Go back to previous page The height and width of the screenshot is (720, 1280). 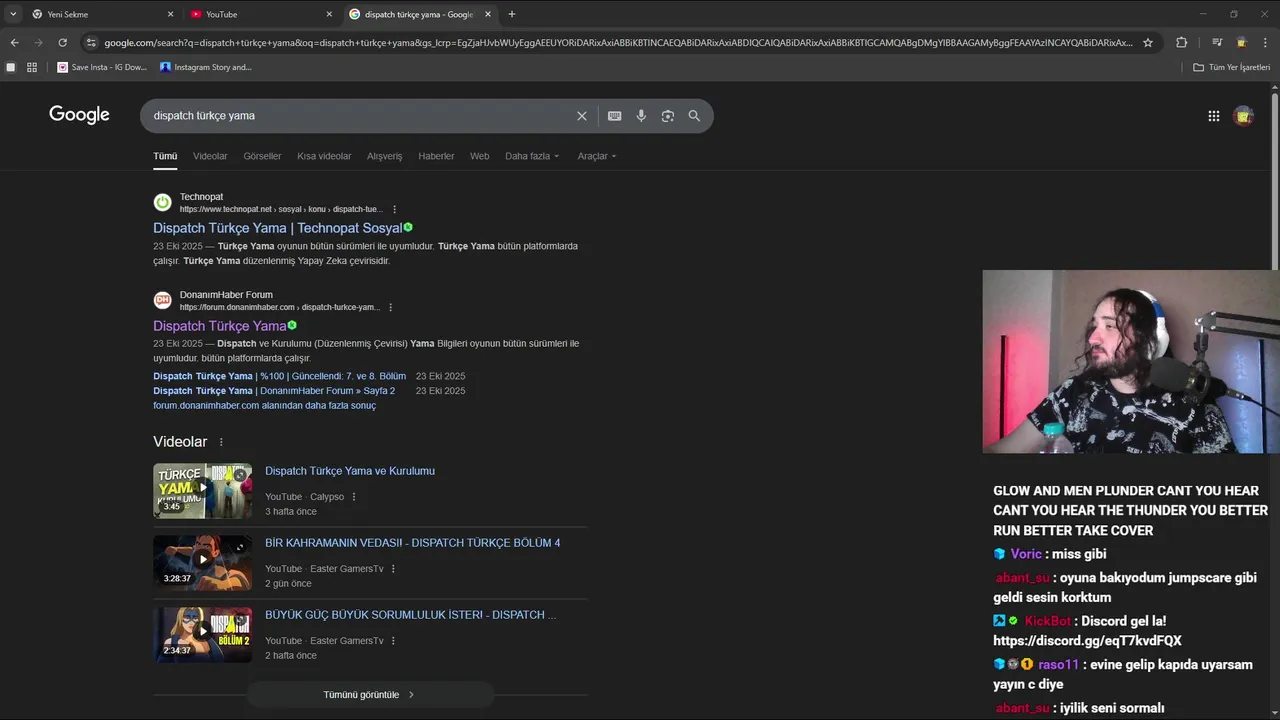14,42
